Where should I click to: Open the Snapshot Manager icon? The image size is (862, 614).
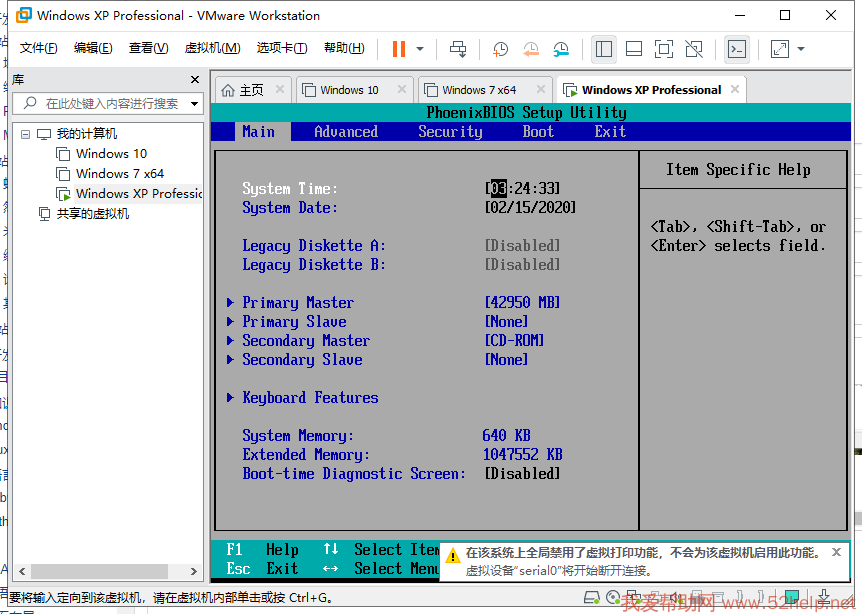[x=561, y=49]
